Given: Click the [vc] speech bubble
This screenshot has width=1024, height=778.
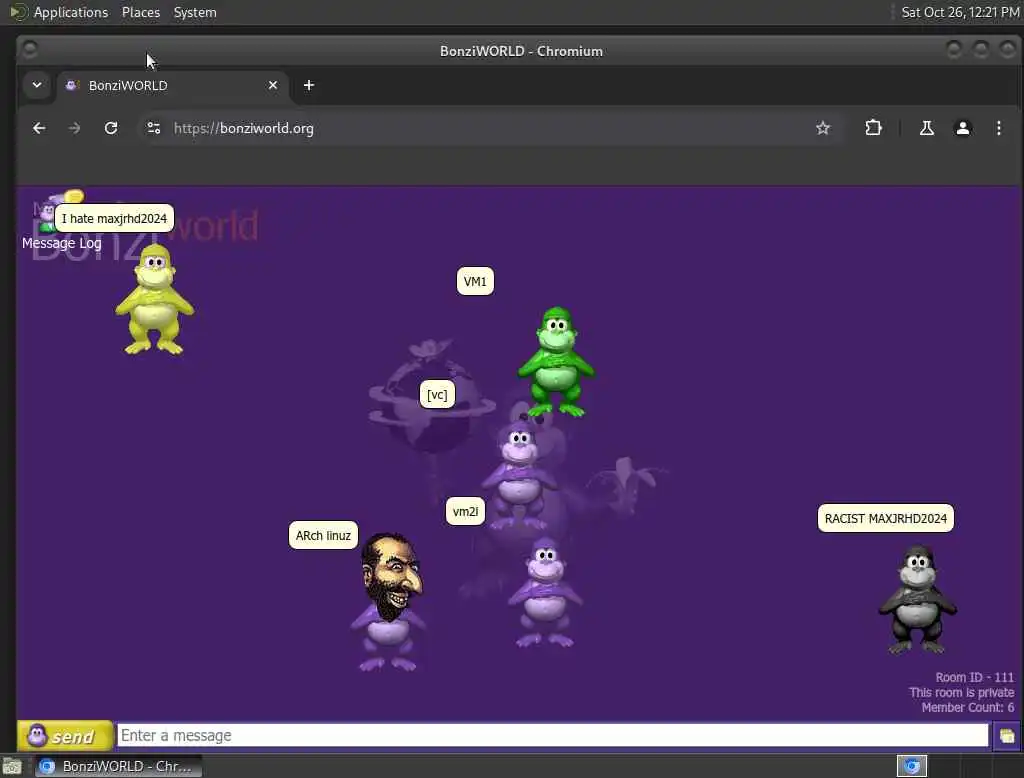Looking at the screenshot, I should pos(437,395).
